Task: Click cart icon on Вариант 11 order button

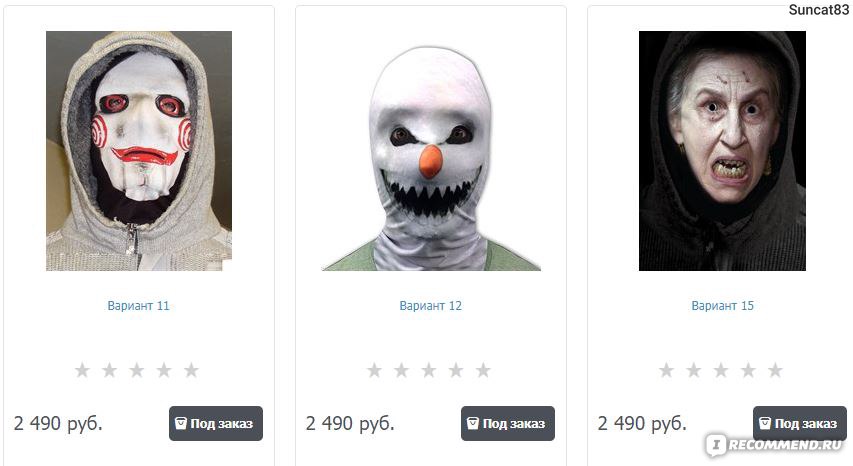Action: (x=181, y=423)
